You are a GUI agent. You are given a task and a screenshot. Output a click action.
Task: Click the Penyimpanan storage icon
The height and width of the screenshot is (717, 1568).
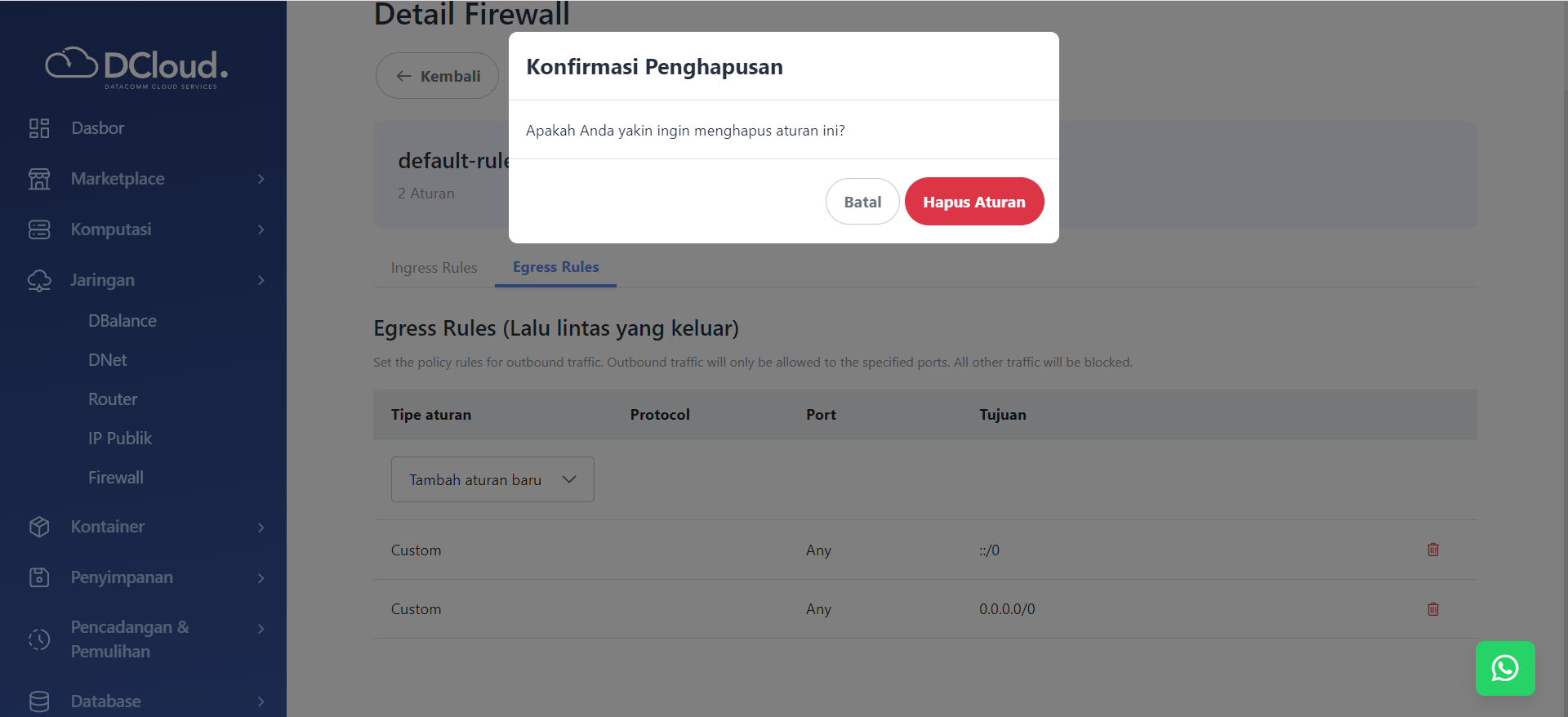coord(38,577)
